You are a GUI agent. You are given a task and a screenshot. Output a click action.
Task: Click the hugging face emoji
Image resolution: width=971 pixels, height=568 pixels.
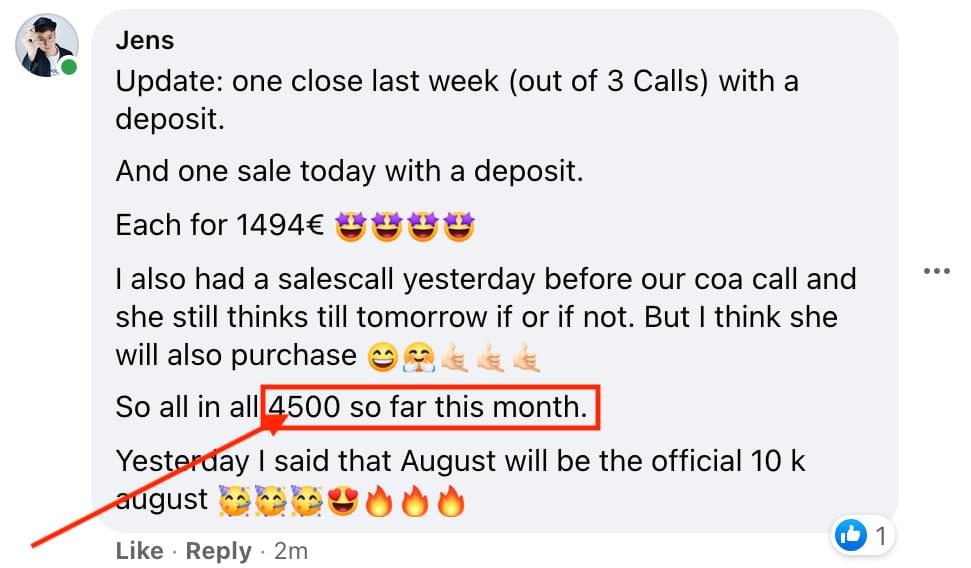point(416,355)
